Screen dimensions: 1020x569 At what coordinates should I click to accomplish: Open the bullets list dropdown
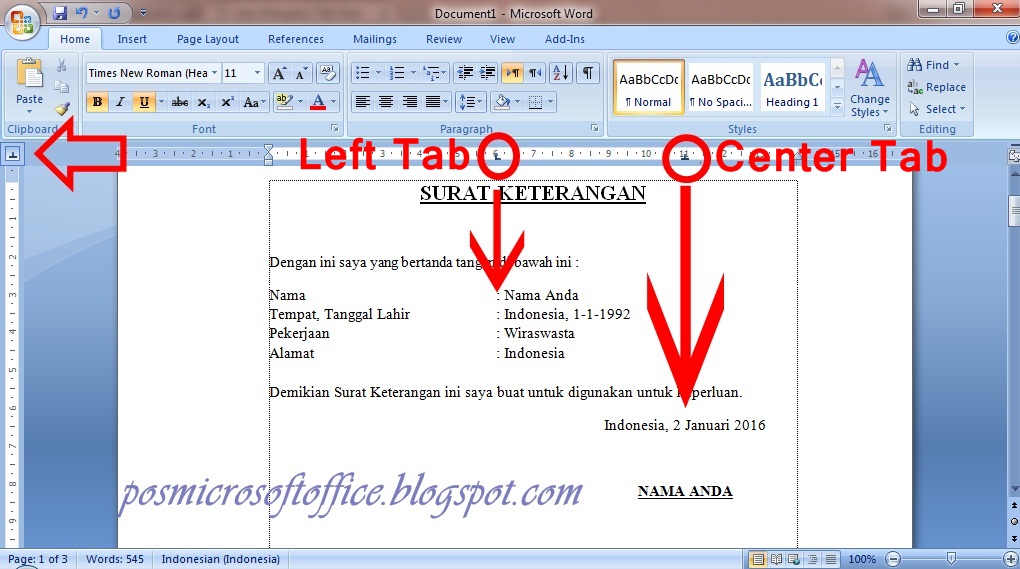[x=378, y=73]
